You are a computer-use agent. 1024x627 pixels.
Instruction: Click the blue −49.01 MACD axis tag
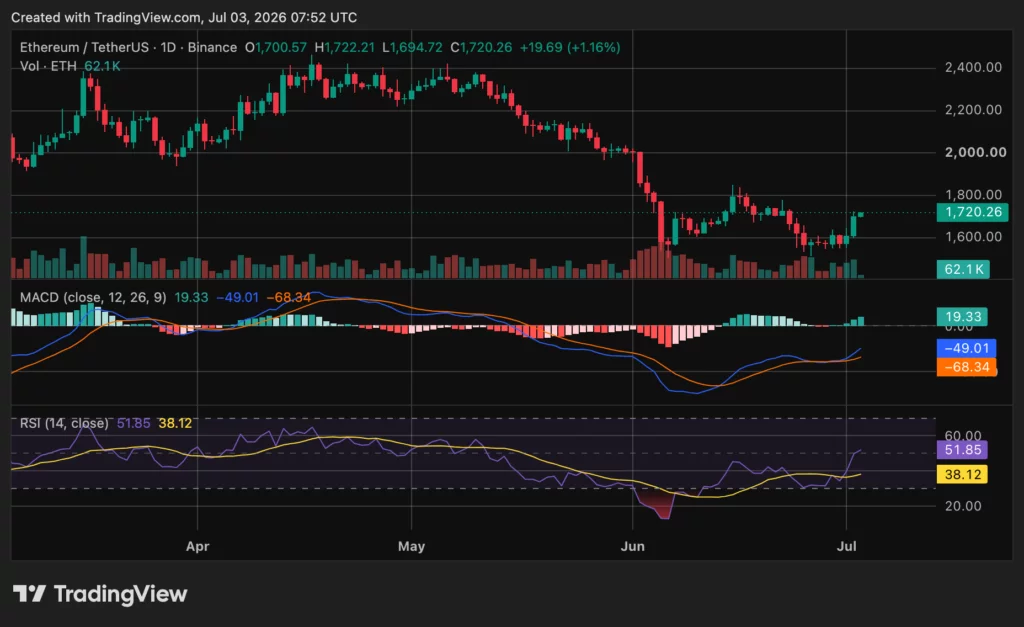pyautogui.click(x=967, y=348)
